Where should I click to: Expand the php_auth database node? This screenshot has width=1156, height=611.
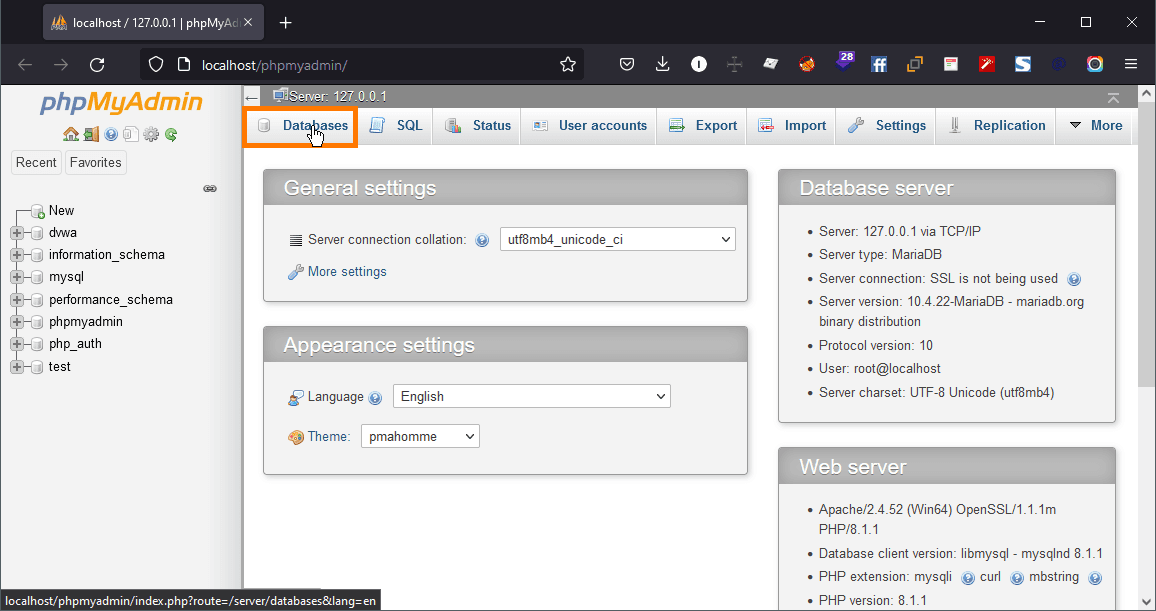(x=16, y=344)
